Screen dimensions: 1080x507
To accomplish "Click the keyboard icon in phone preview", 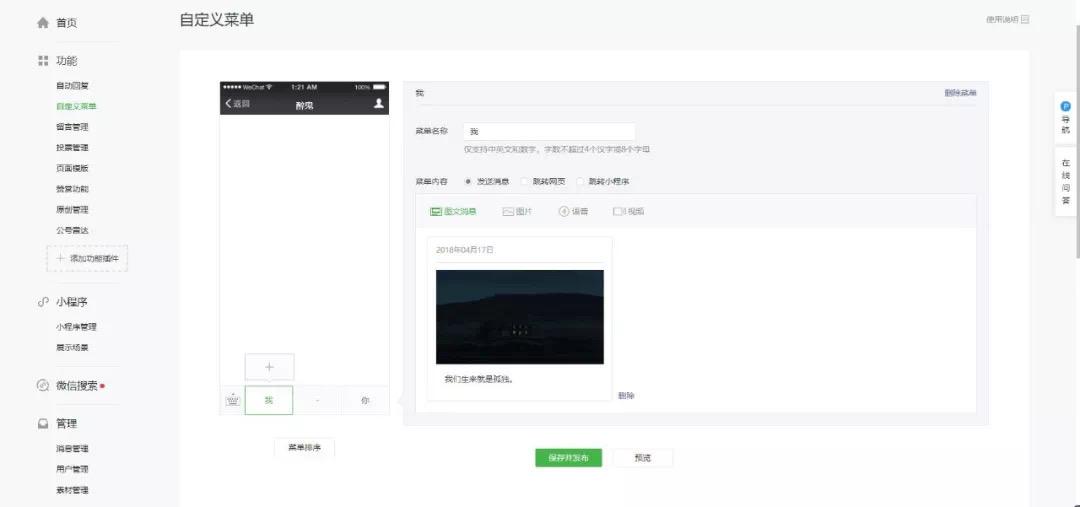I will click(x=233, y=400).
